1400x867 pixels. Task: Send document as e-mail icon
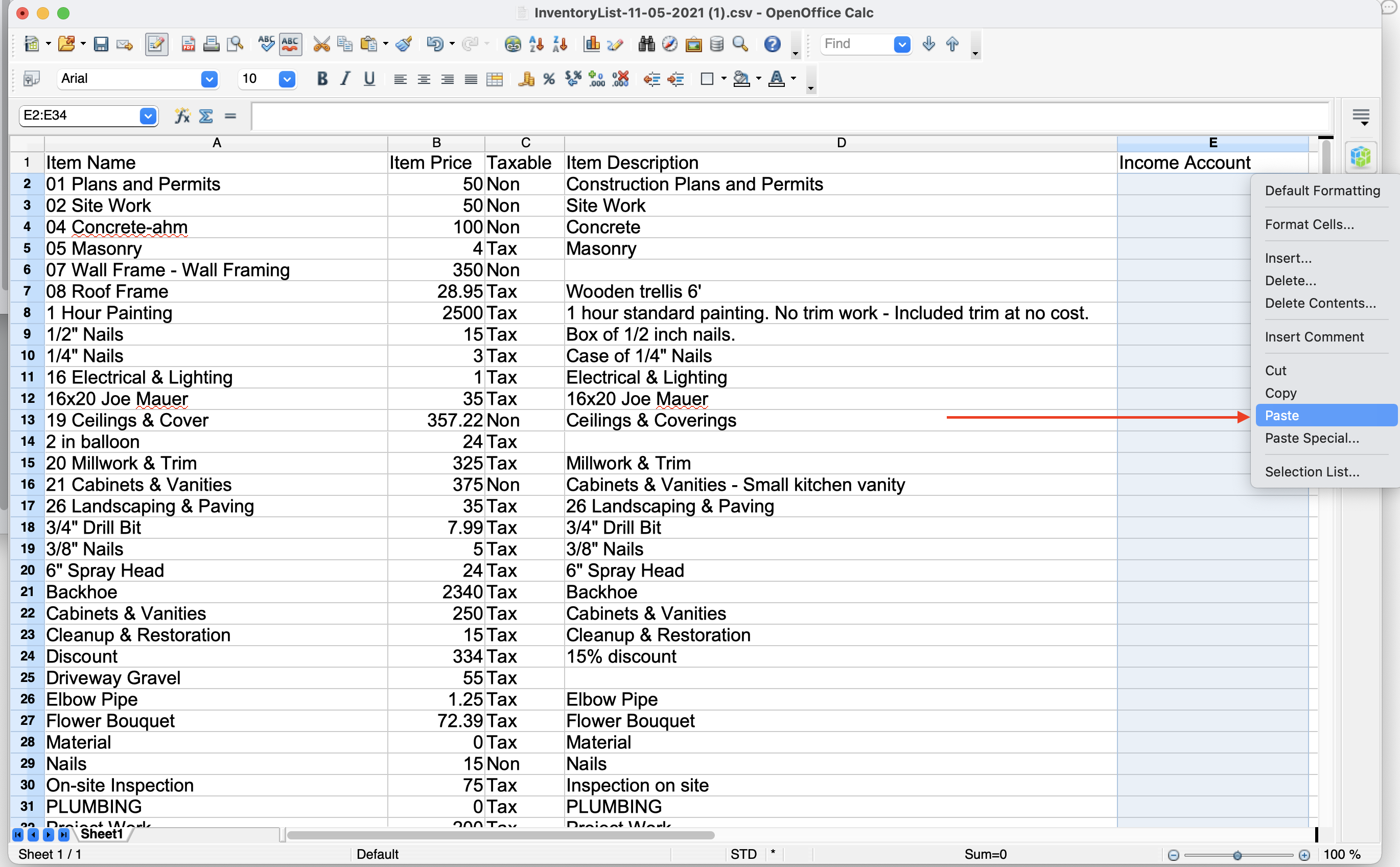pos(124,44)
